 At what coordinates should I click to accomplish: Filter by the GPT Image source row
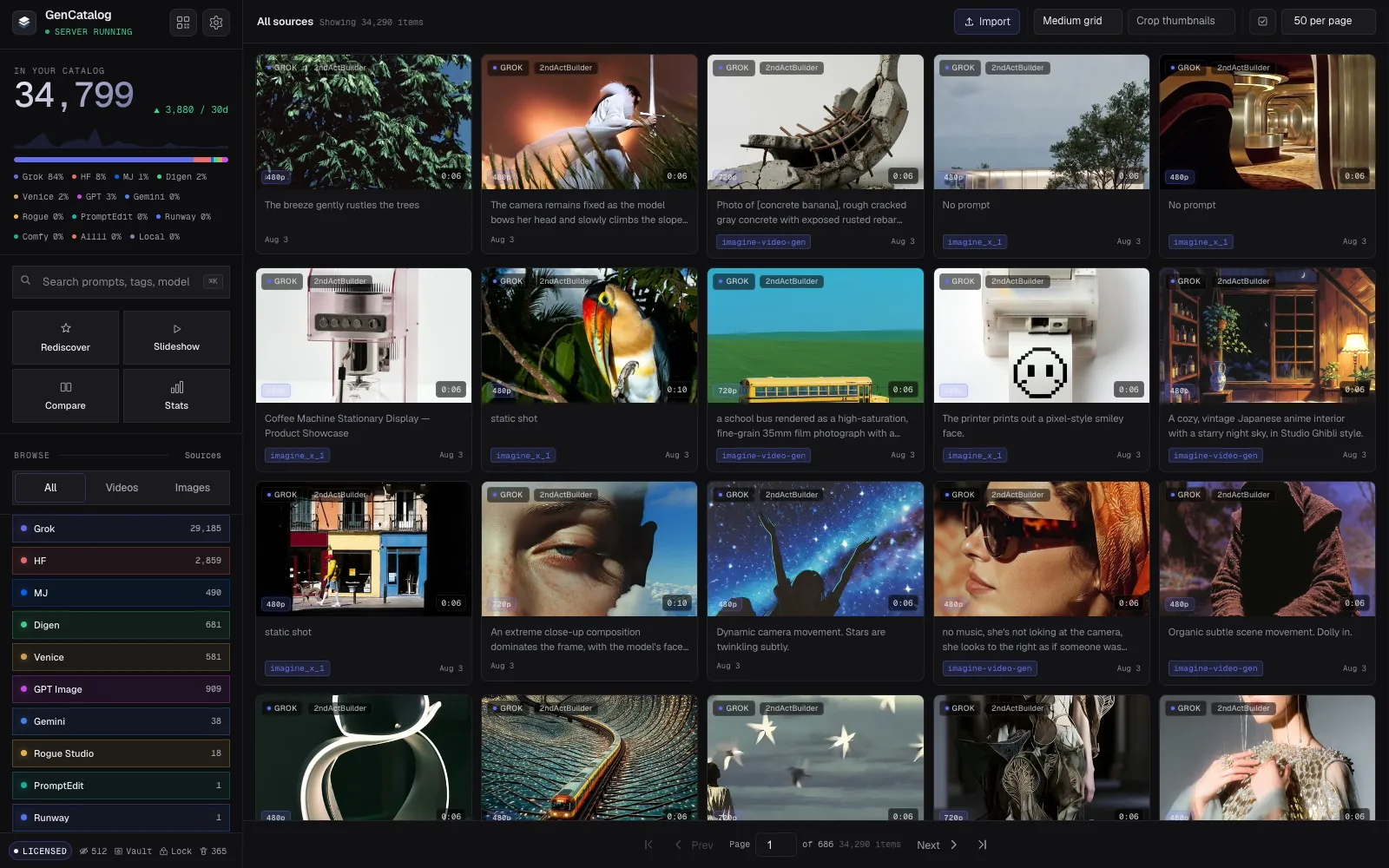[121, 689]
